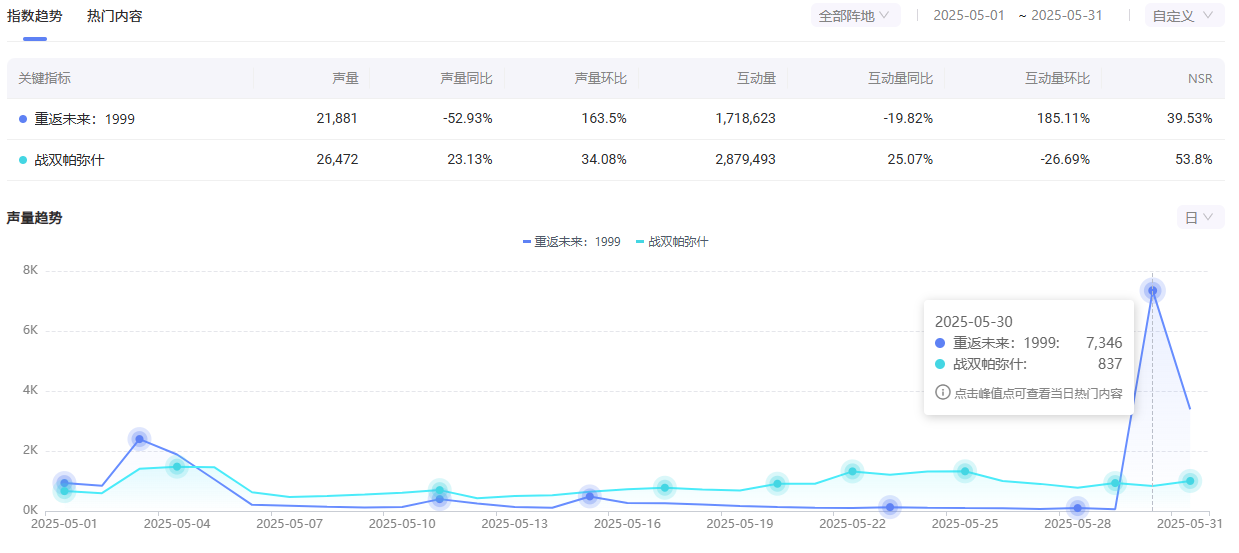
Task: Click the 34.08% 声量环比 value
Action: [603, 159]
